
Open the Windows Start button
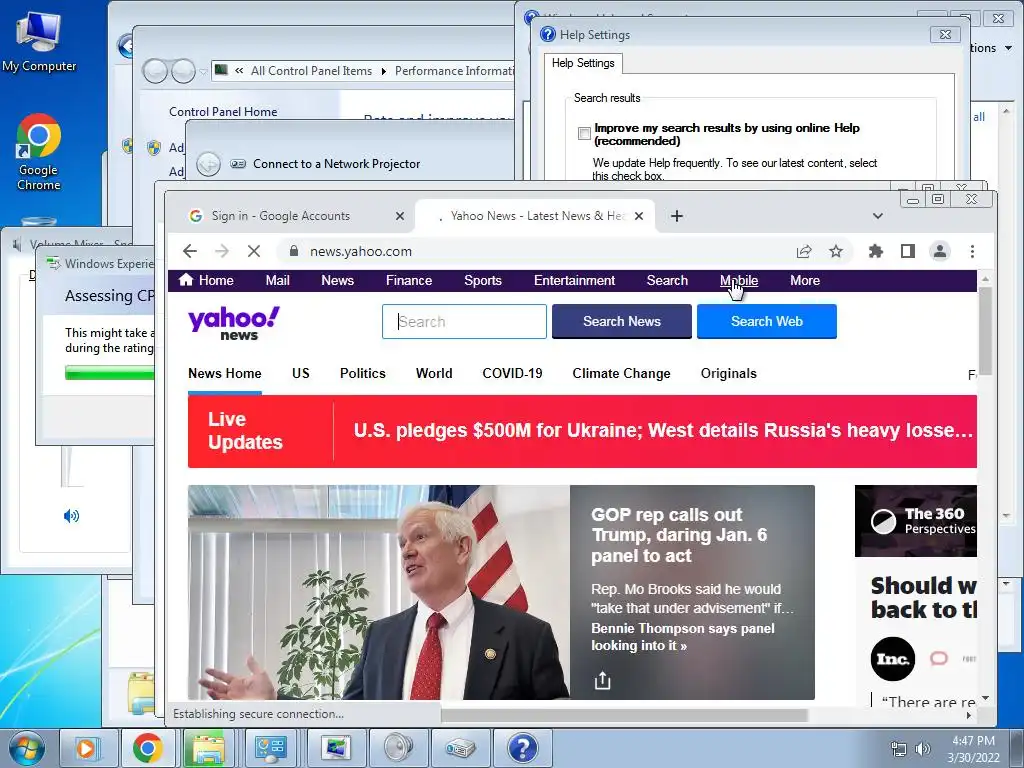click(x=27, y=748)
